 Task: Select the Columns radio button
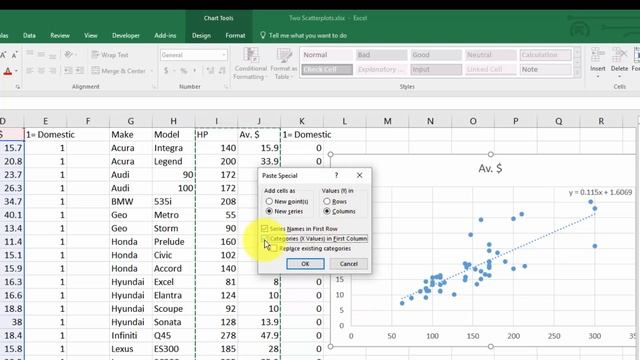point(327,211)
